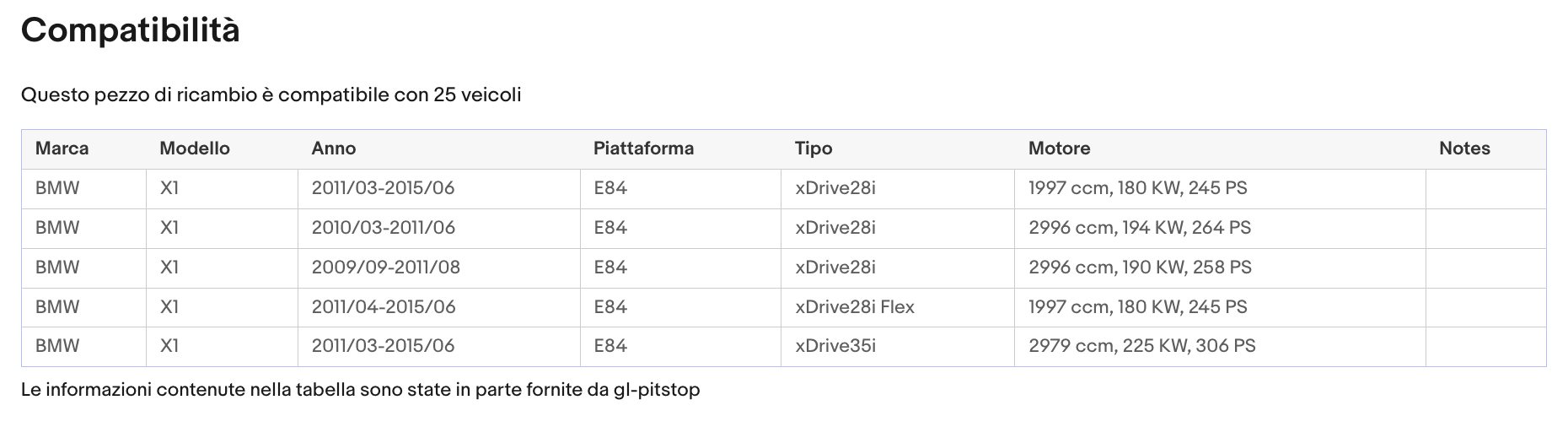Click the Piattaforma column header
Image resolution: width=1568 pixels, height=427 pixels.
pos(643,149)
